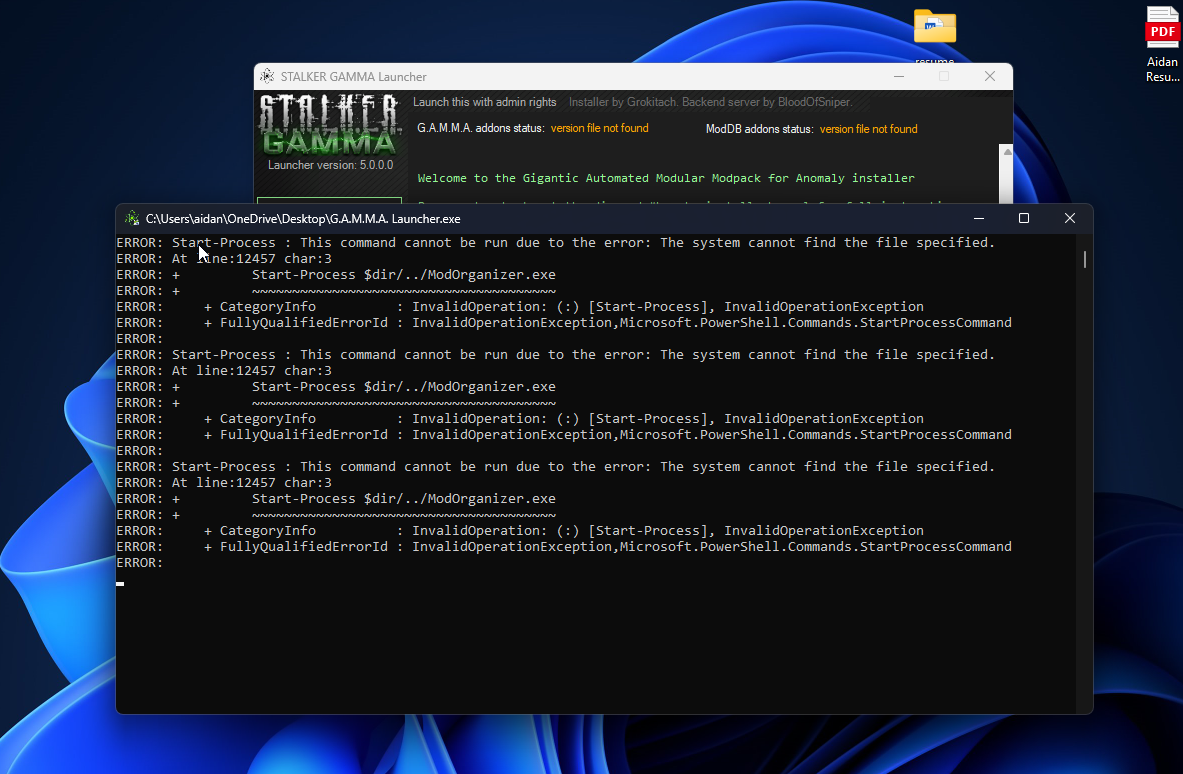Click the STALKER GAMMA Launcher title bar icon

[x=267, y=76]
